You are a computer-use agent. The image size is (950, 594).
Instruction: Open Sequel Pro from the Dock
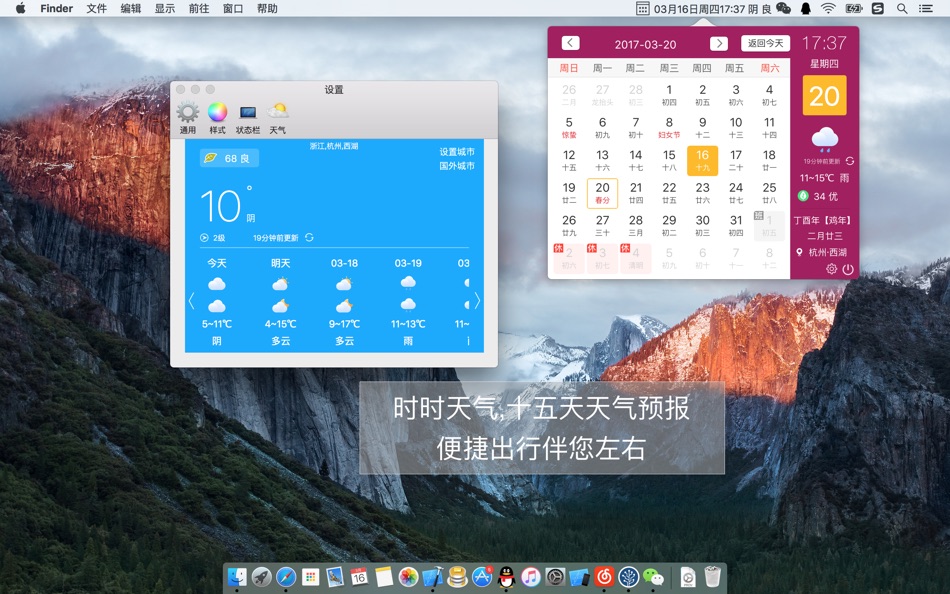457,576
